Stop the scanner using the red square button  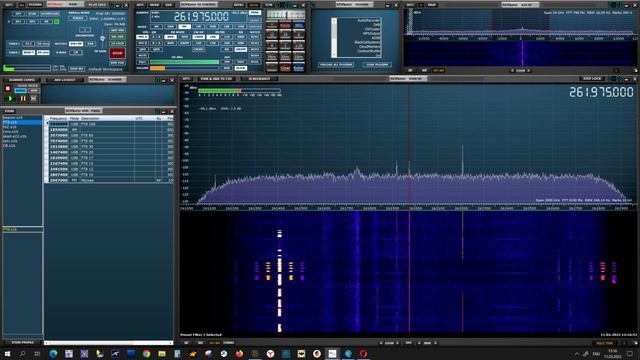click(7, 89)
